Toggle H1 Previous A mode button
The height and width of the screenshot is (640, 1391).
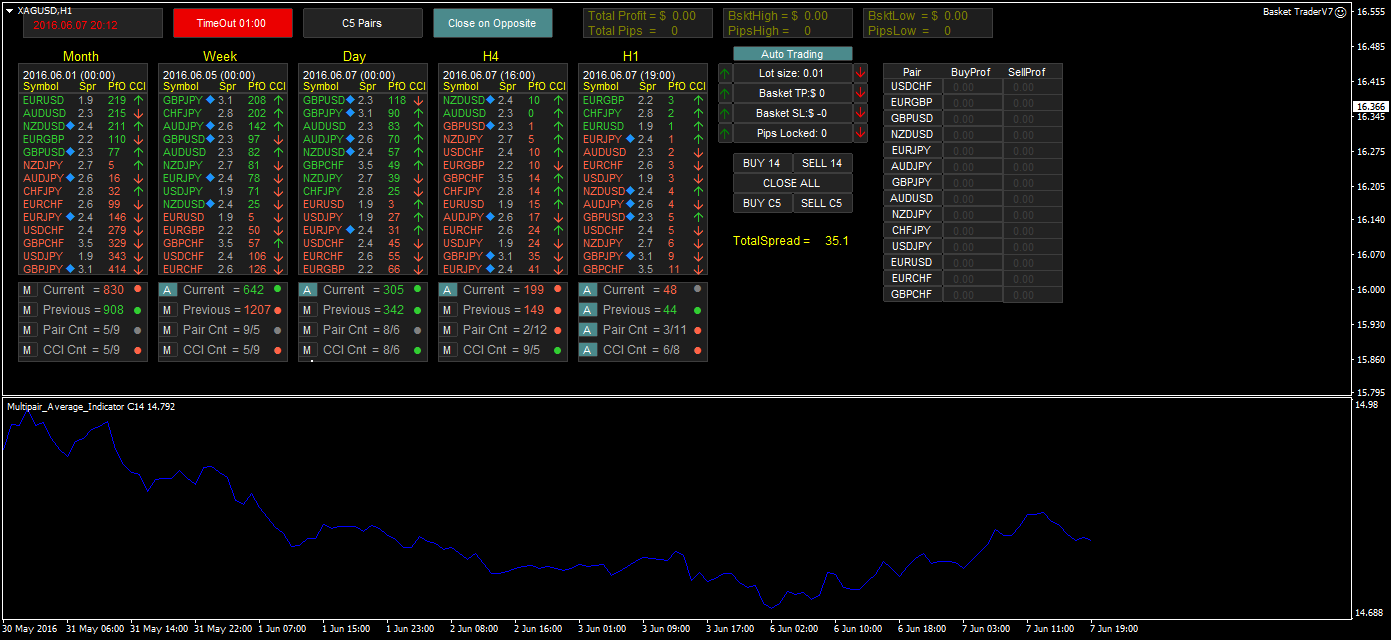click(x=588, y=310)
